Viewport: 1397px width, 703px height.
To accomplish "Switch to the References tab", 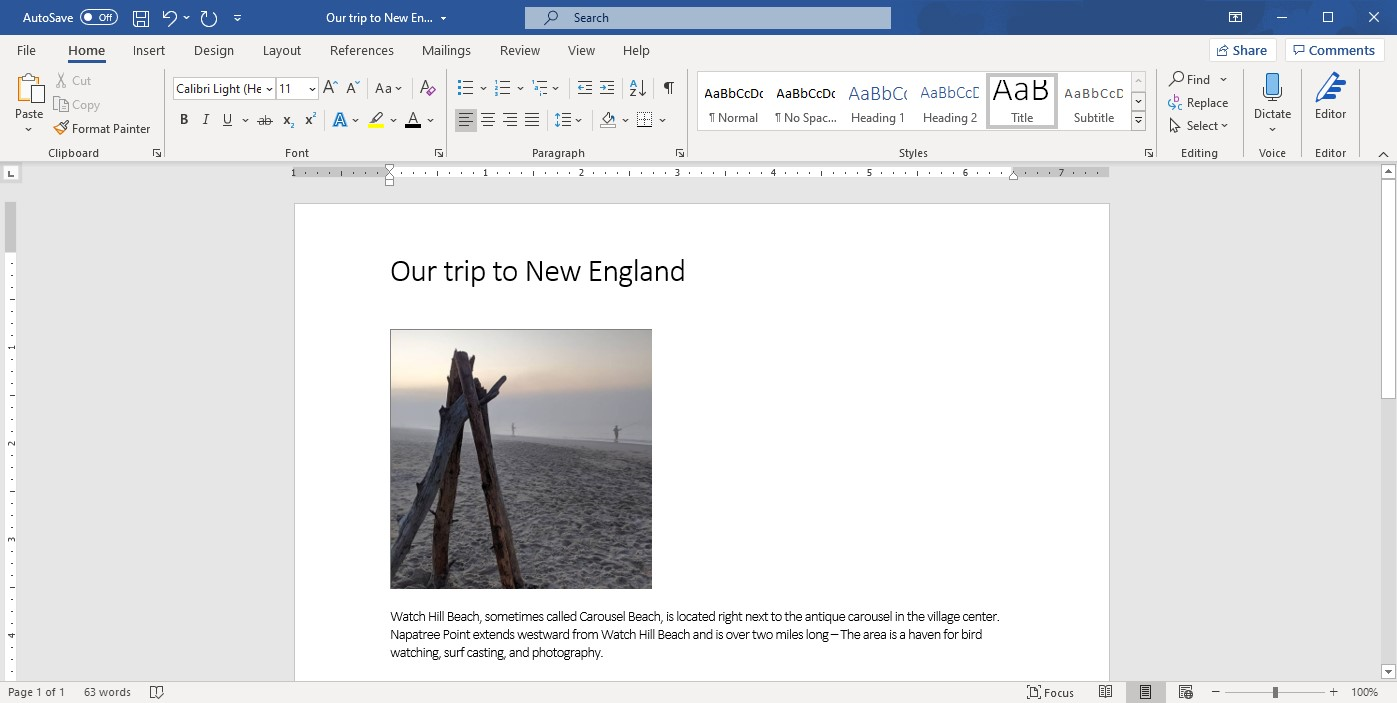I will point(362,50).
